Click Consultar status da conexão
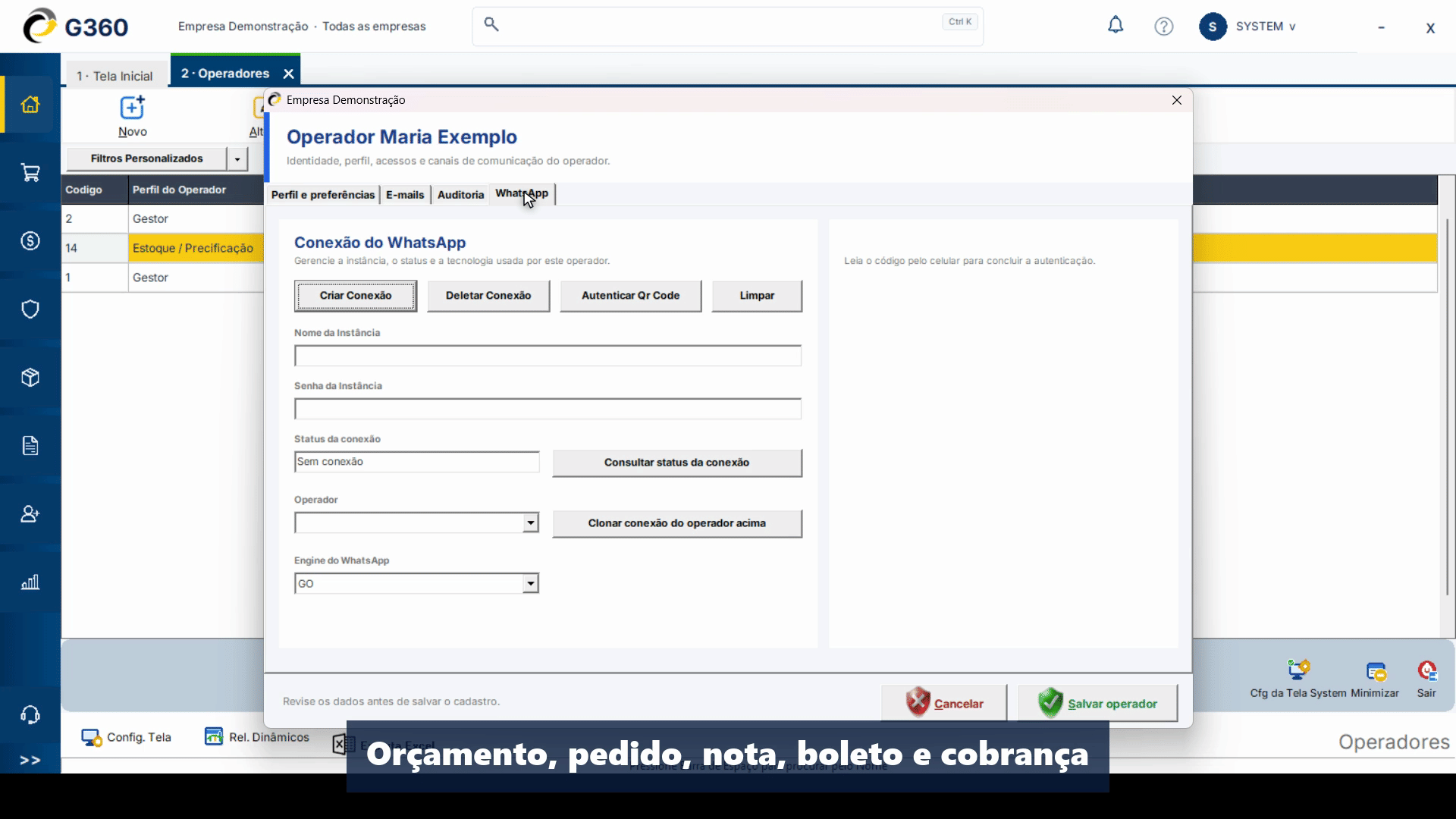The width and height of the screenshot is (1456, 819). coord(677,463)
